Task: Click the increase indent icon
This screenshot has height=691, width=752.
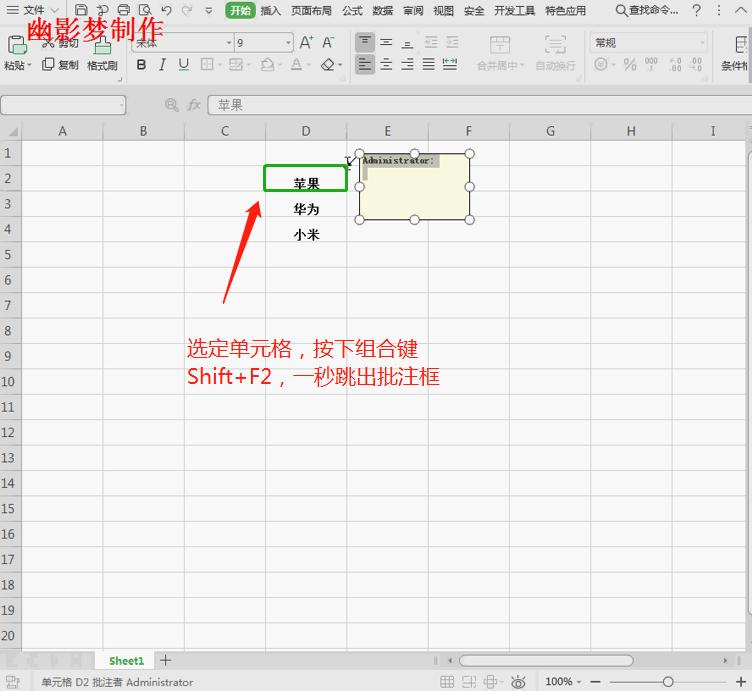Action: pyautogui.click(x=452, y=43)
